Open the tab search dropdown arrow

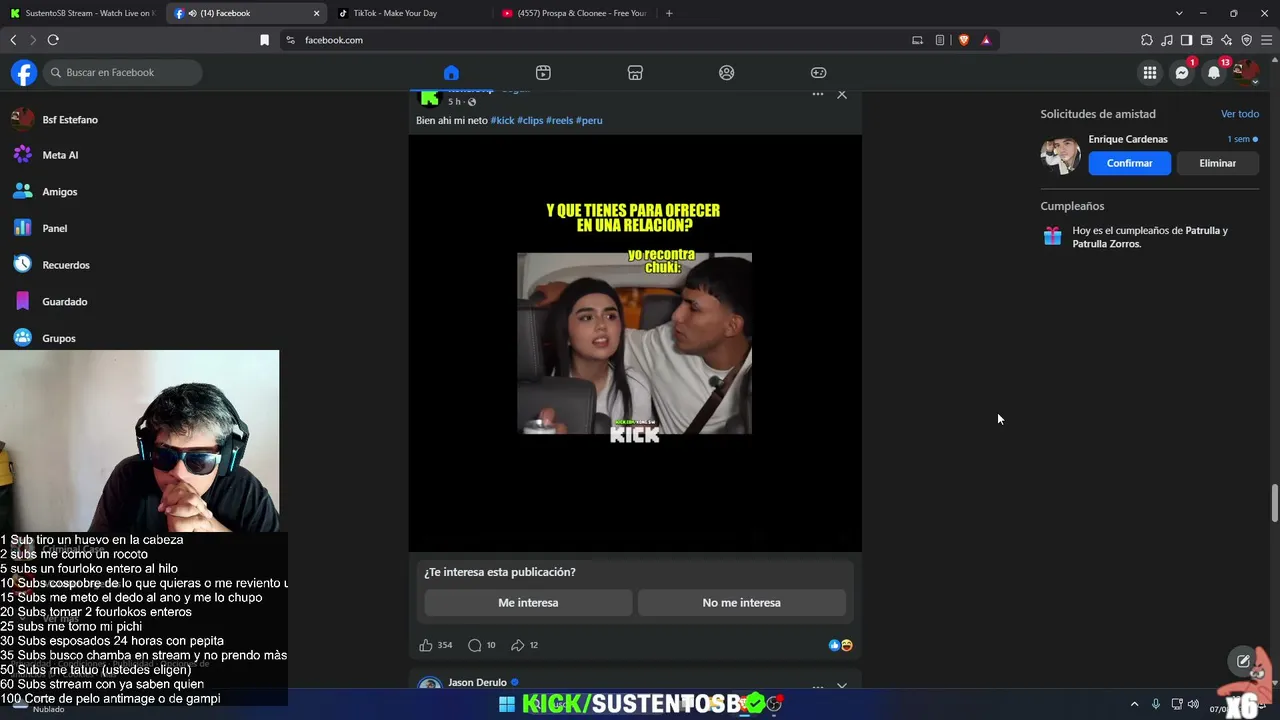point(1179,13)
